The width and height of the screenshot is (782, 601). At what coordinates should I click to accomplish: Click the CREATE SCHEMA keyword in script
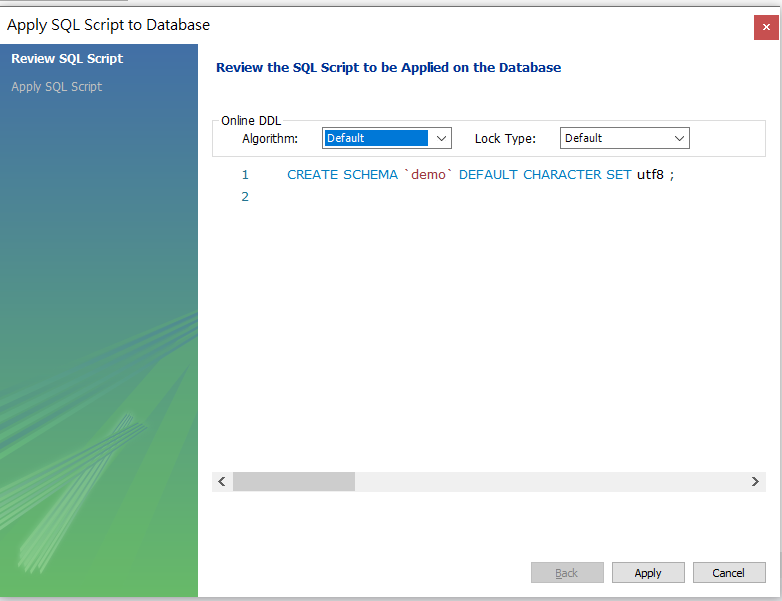[x=342, y=175]
